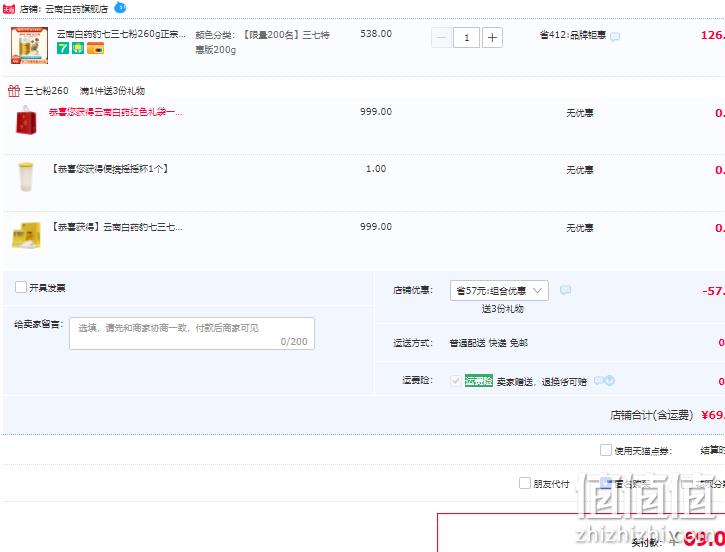Image resolution: width=725 pixels, height=552 pixels.
Task: Open gift item 【恭喜获得】云南白药豹七三七
Action: (x=116, y=227)
